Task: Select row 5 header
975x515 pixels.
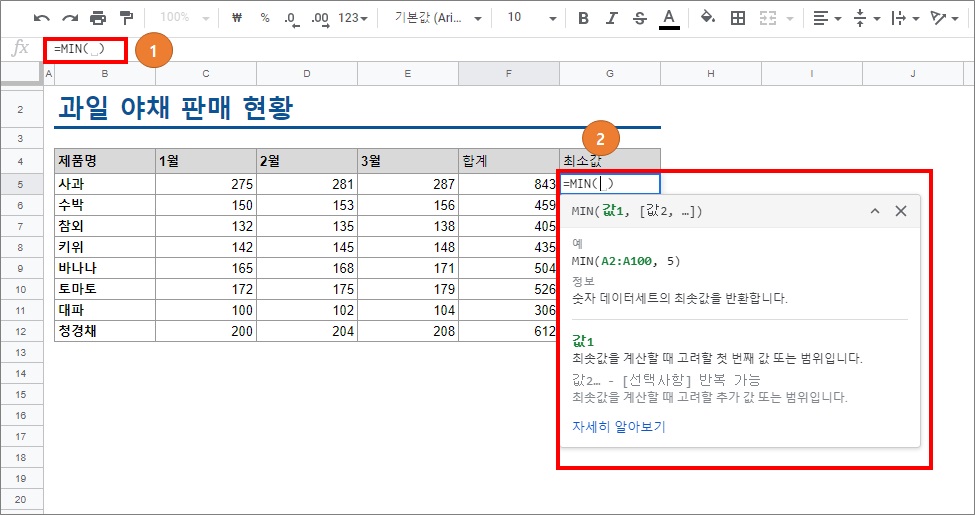Action: point(21,184)
